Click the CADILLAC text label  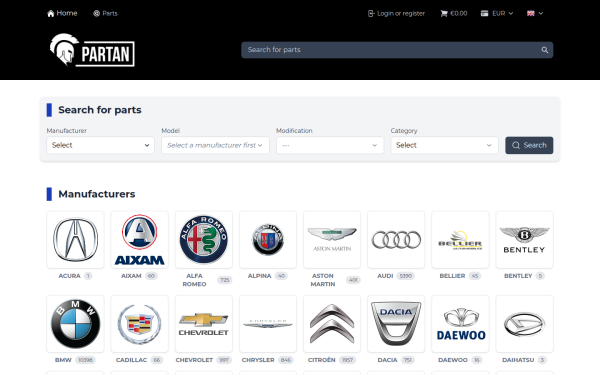click(x=131, y=360)
